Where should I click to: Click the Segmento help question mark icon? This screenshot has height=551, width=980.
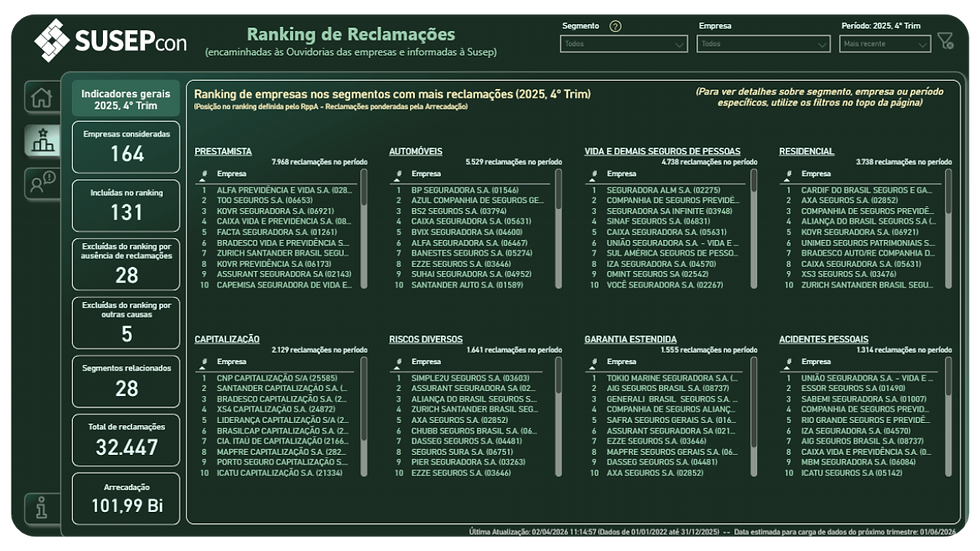(x=615, y=26)
